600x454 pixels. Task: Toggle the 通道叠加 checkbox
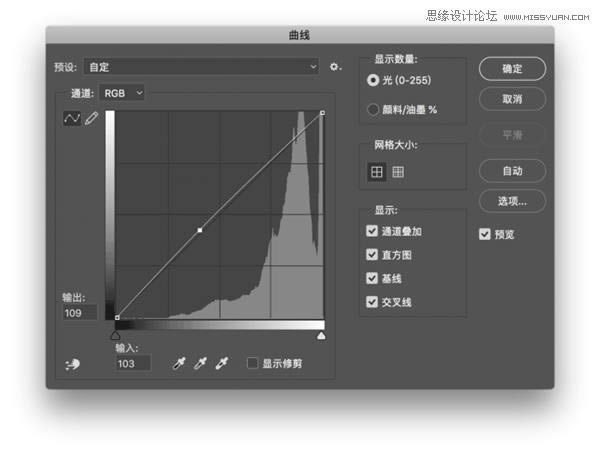(x=372, y=231)
